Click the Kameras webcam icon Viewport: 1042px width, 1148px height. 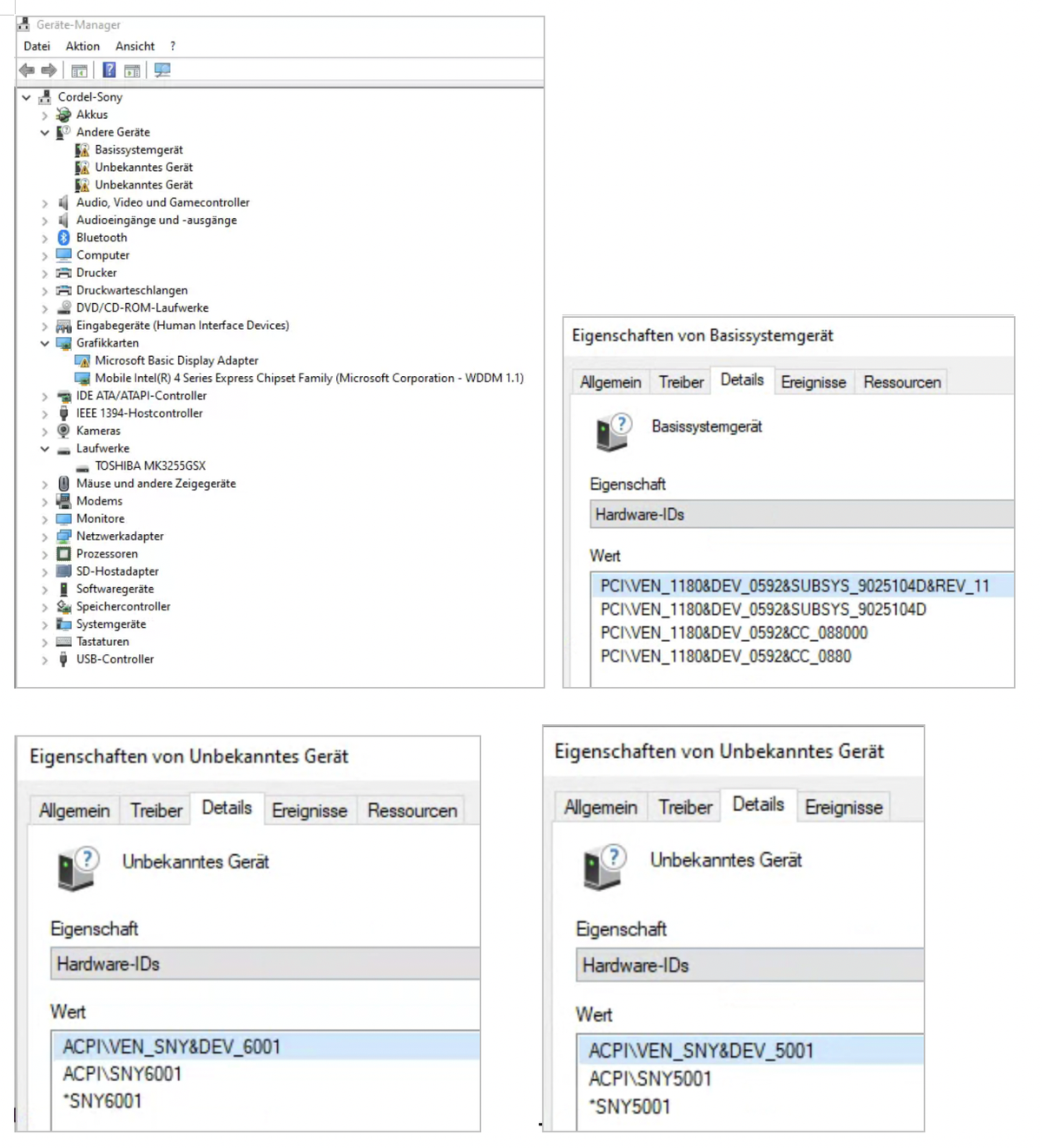tap(63, 431)
